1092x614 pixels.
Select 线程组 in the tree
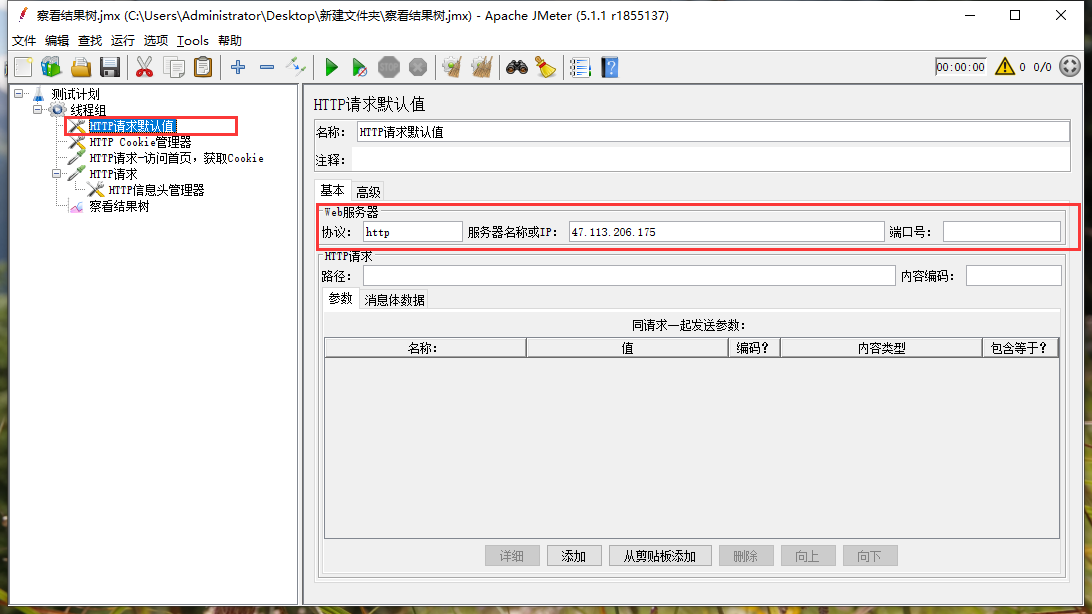tap(88, 110)
